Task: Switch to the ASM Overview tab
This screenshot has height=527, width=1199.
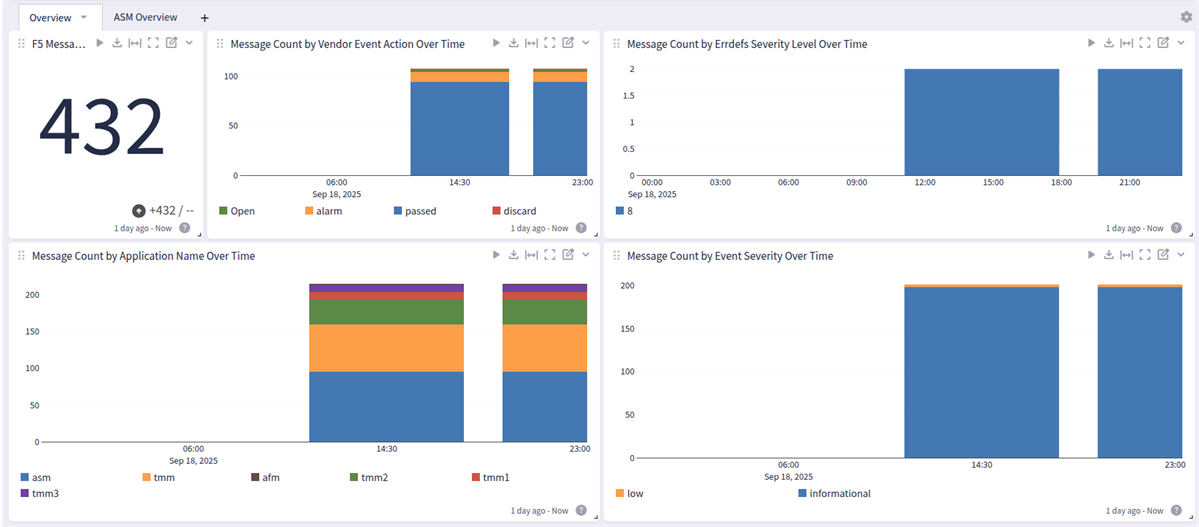Action: click(145, 17)
